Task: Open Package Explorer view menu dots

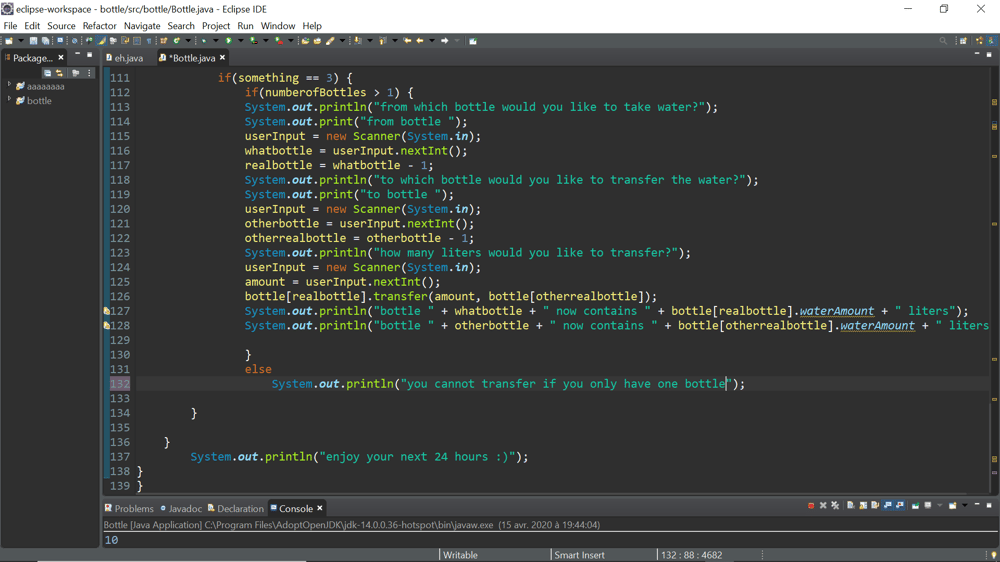Action: tap(89, 73)
